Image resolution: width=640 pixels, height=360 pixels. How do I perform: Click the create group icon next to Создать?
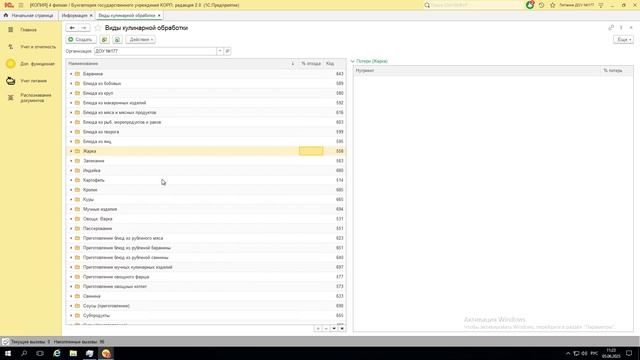point(104,40)
